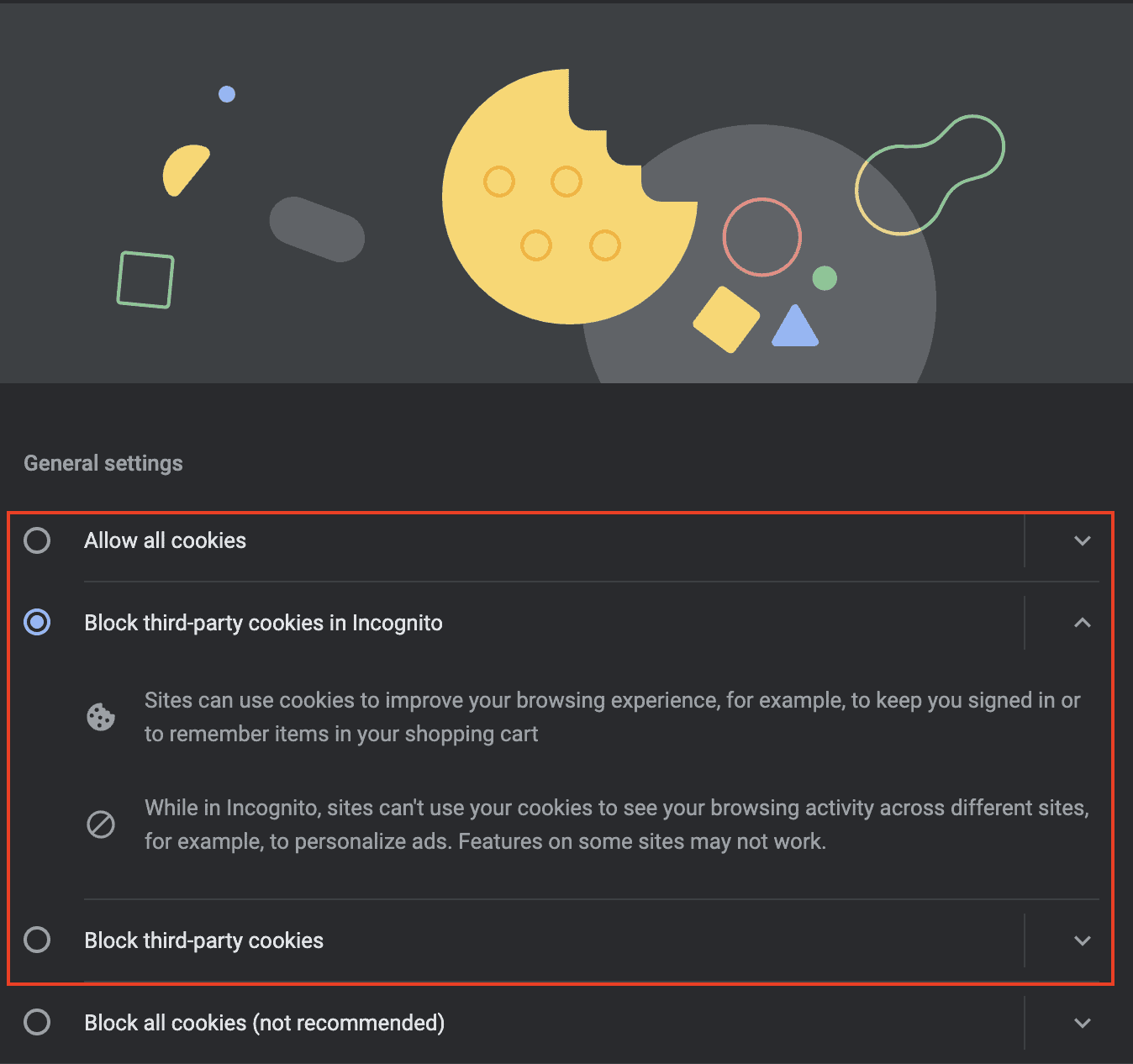The height and width of the screenshot is (1064, 1133).
Task: Click the General settings heading
Action: (103, 463)
